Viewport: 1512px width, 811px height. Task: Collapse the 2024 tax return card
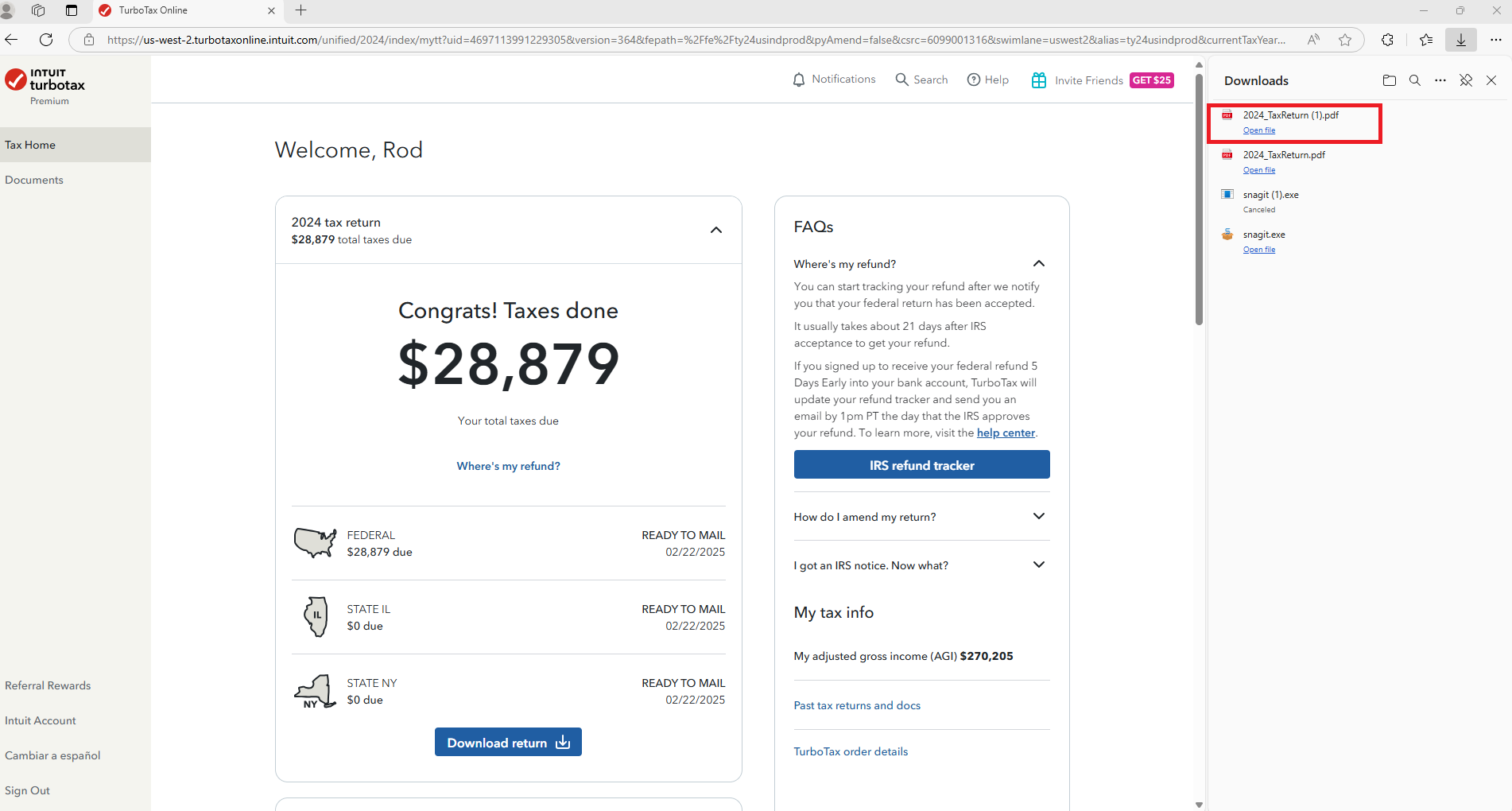pos(716,231)
